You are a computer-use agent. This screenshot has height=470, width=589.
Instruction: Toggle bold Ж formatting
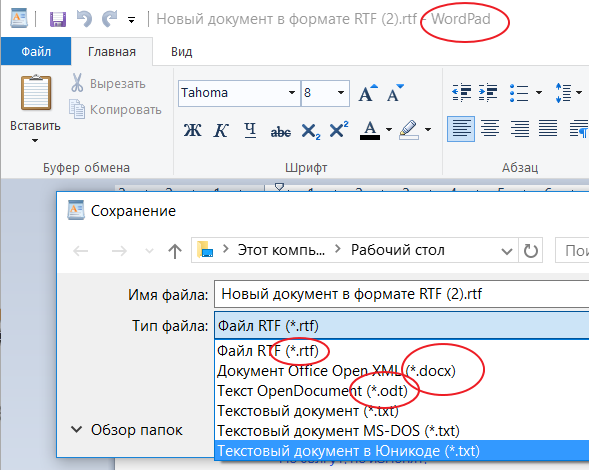193,130
